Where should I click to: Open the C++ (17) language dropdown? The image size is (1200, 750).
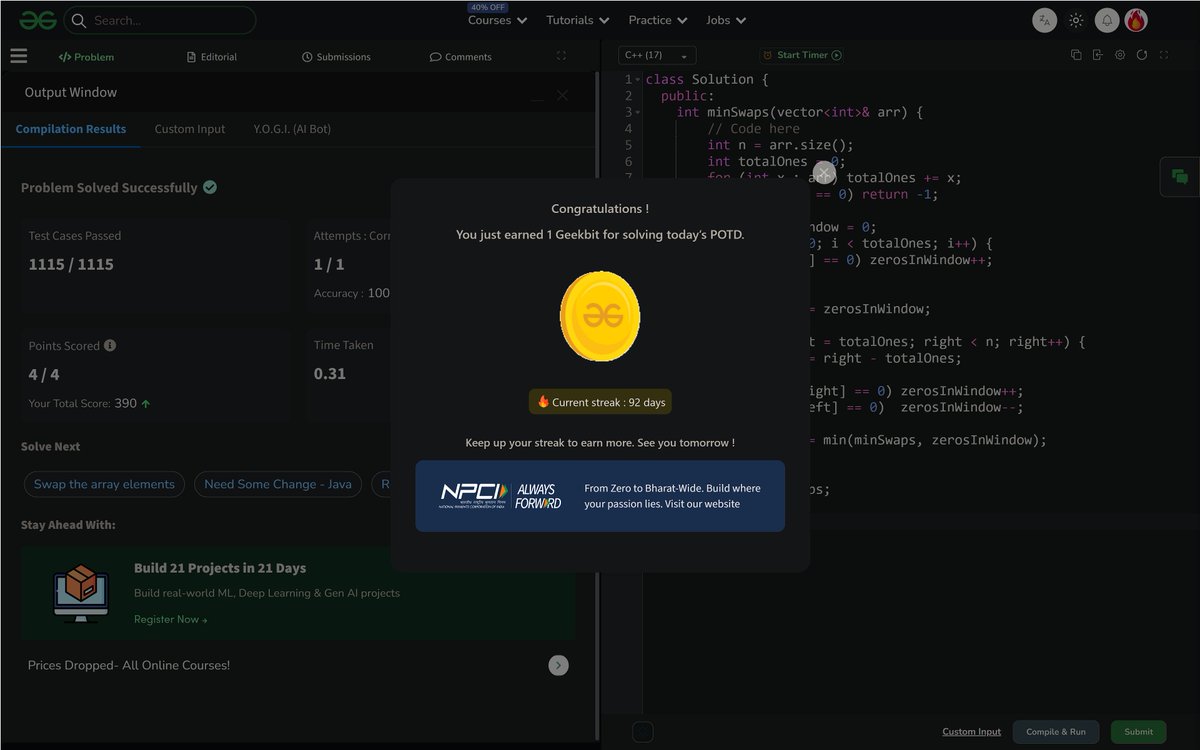pos(657,55)
